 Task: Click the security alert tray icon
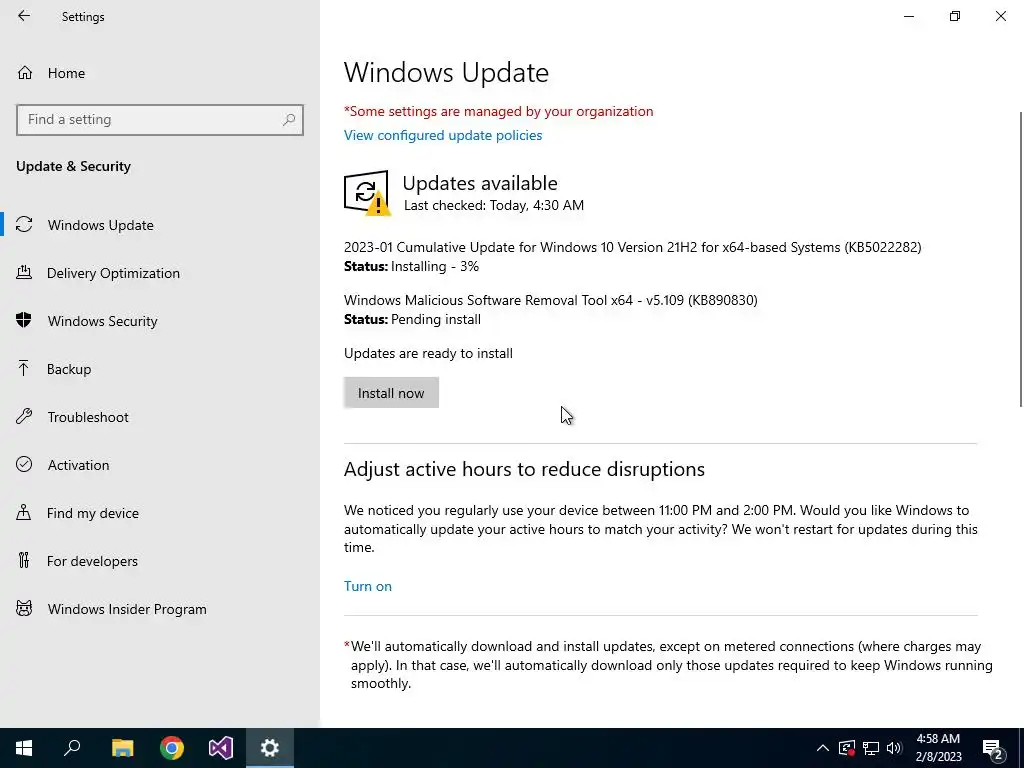[847, 748]
